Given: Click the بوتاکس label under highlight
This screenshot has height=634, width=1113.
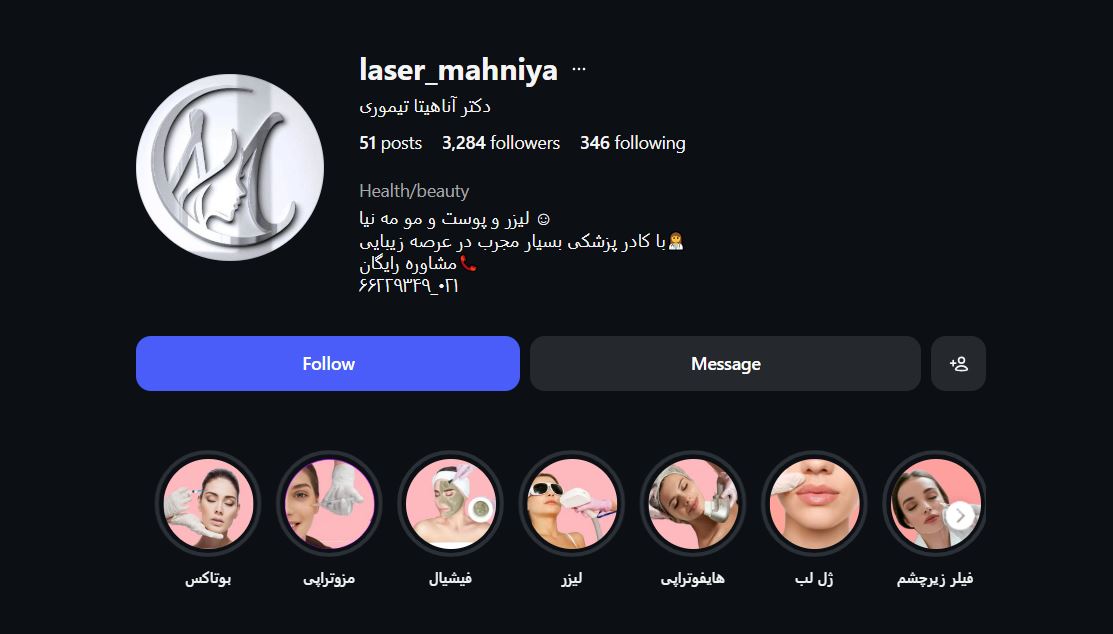Looking at the screenshot, I should [208, 579].
